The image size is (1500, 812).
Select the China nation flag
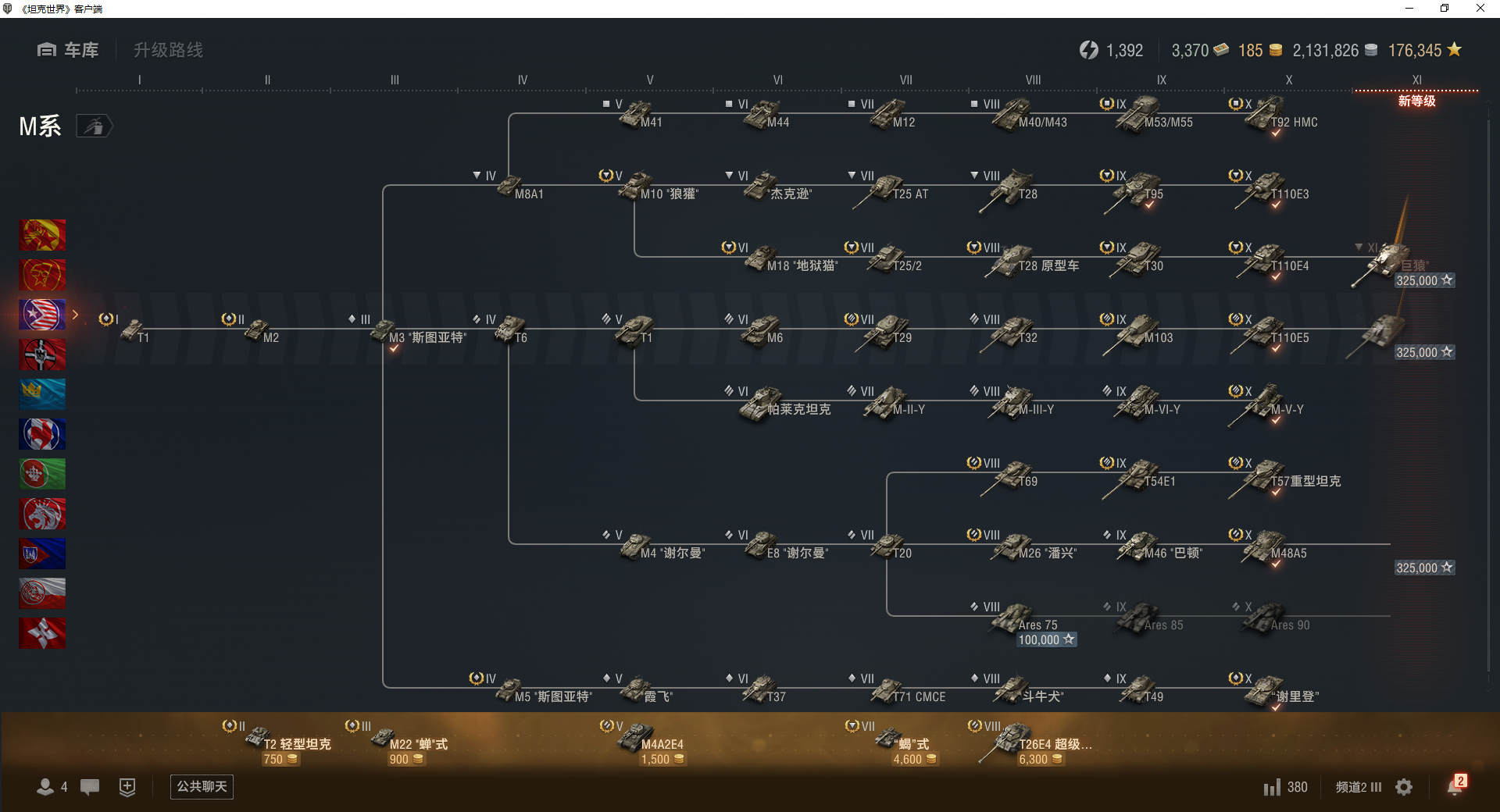(42, 235)
